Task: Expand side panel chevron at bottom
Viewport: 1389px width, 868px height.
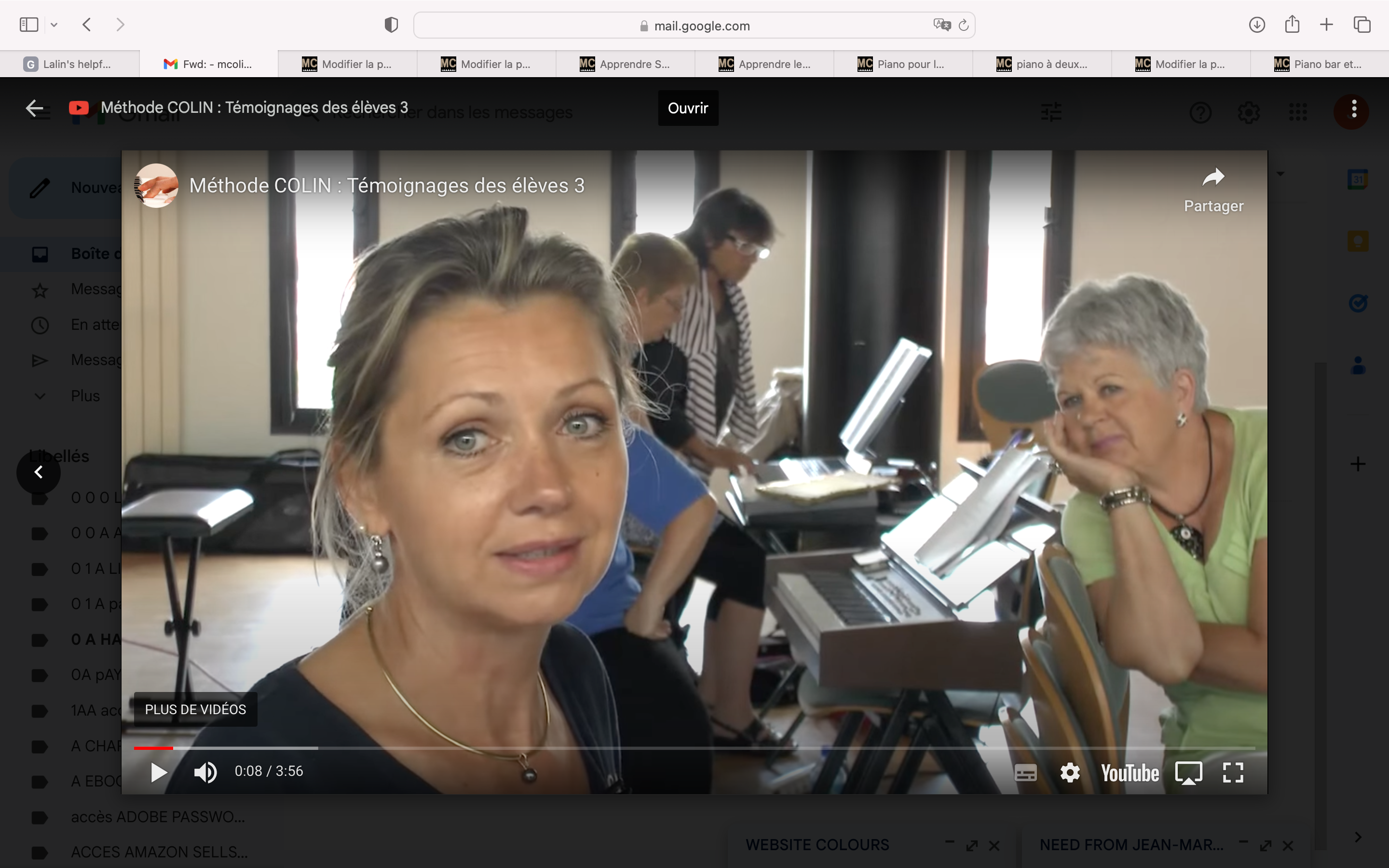Action: (1358, 837)
